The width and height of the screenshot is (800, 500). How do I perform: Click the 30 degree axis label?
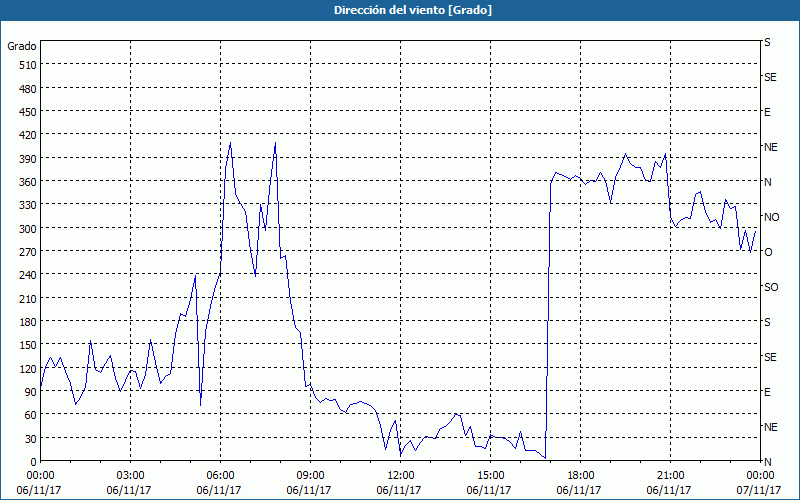click(31, 439)
